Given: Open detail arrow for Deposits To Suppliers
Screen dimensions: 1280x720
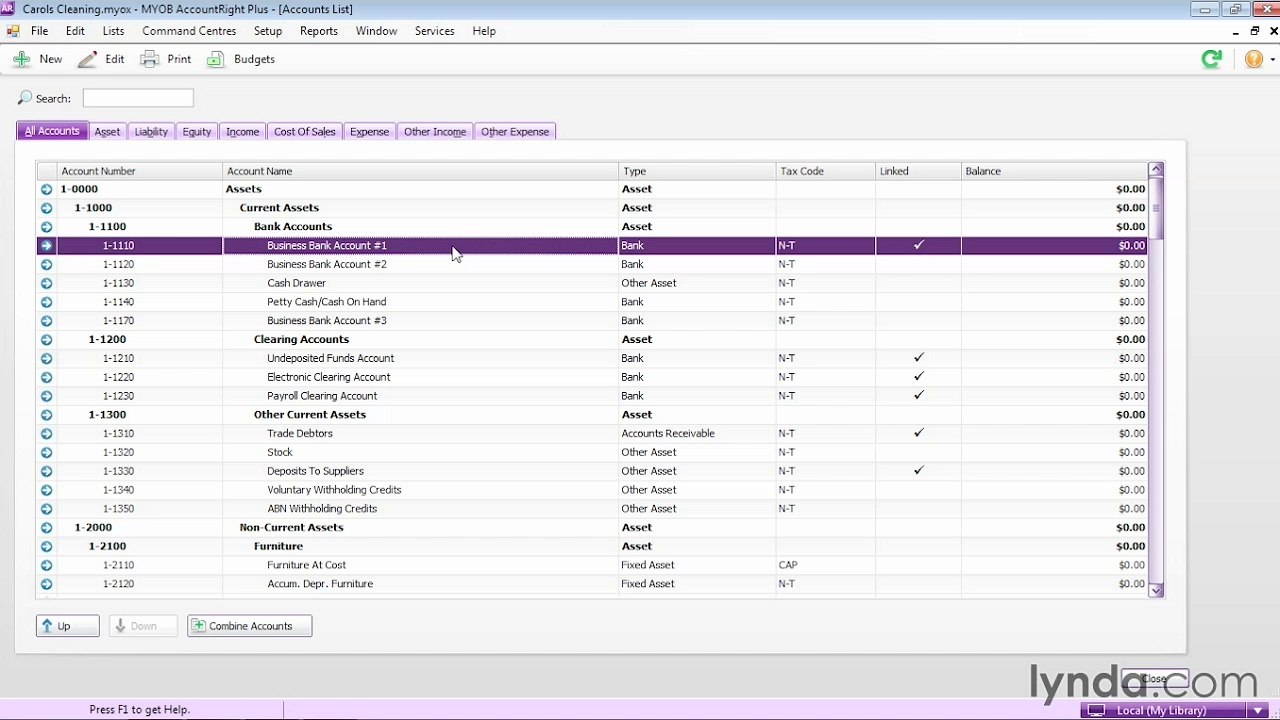Looking at the screenshot, I should click(x=46, y=471).
